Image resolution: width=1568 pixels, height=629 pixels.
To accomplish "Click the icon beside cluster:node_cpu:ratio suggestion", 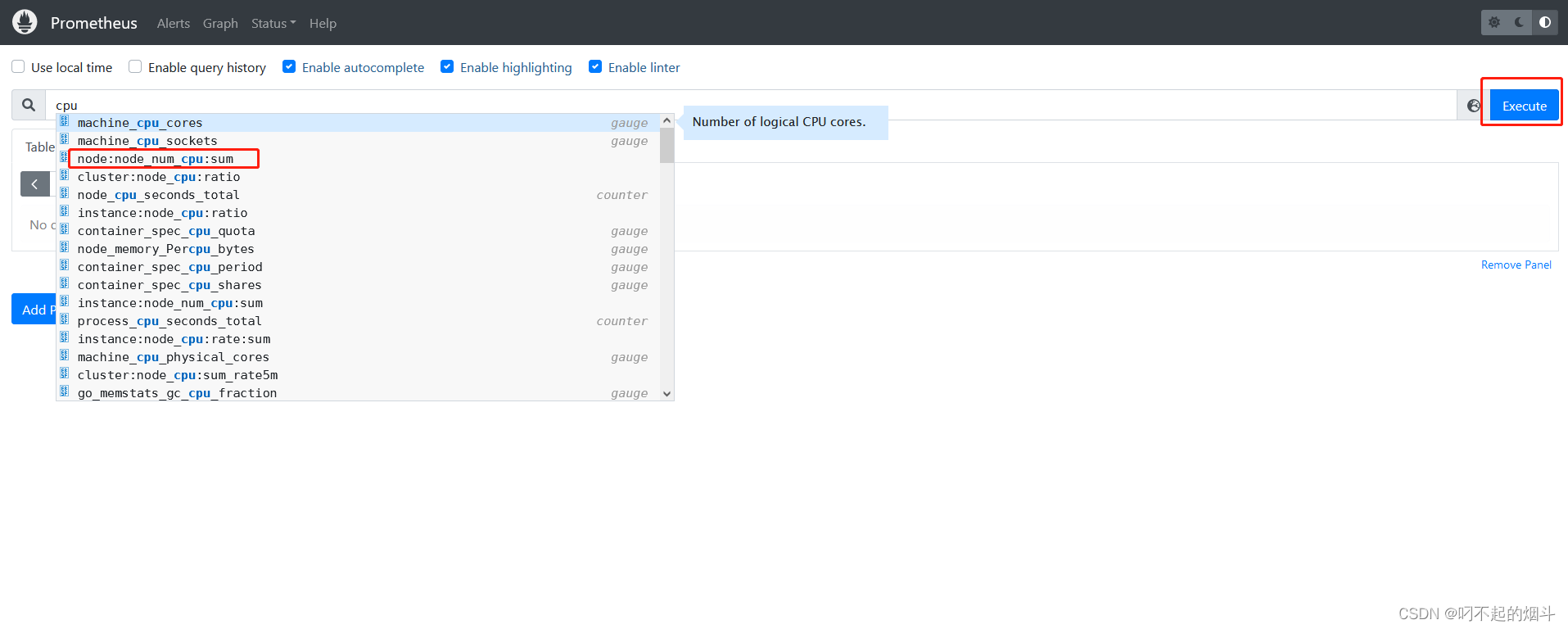I will [64, 176].
